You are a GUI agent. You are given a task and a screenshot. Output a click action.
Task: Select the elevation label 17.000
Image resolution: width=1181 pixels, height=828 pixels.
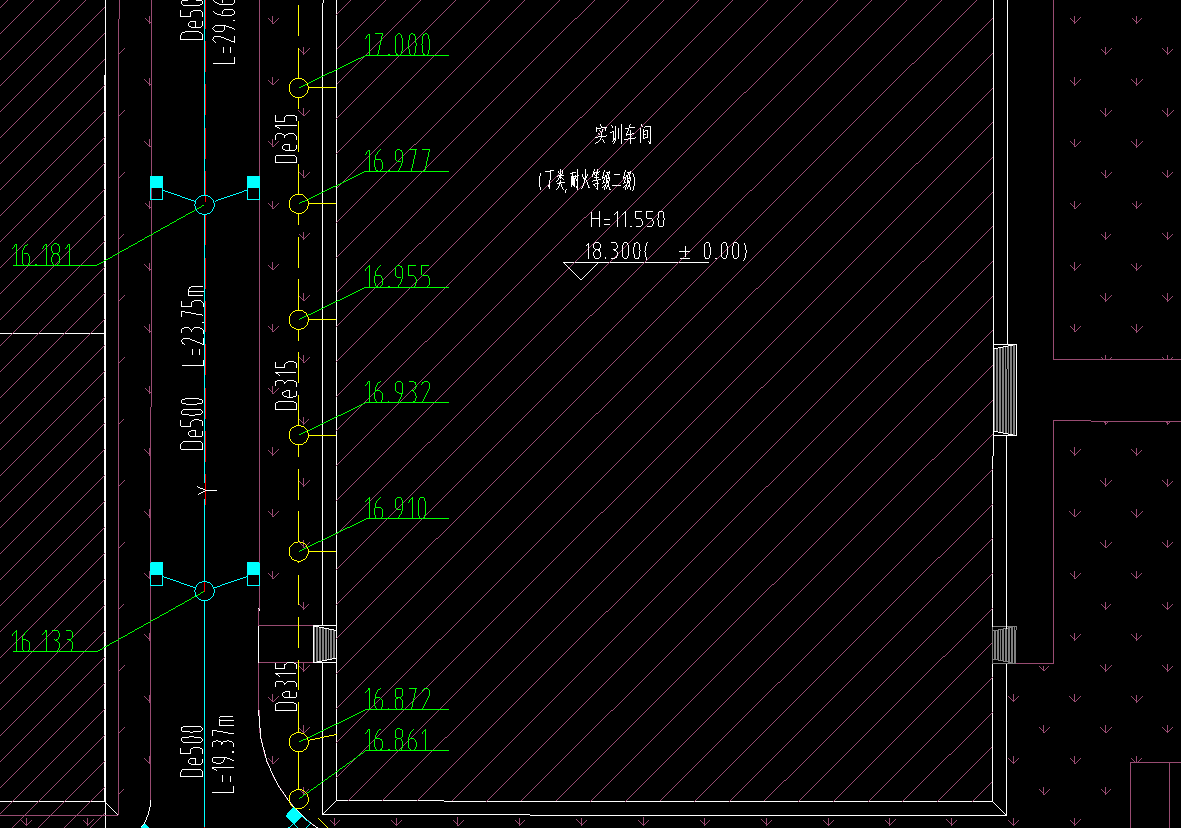tap(398, 44)
